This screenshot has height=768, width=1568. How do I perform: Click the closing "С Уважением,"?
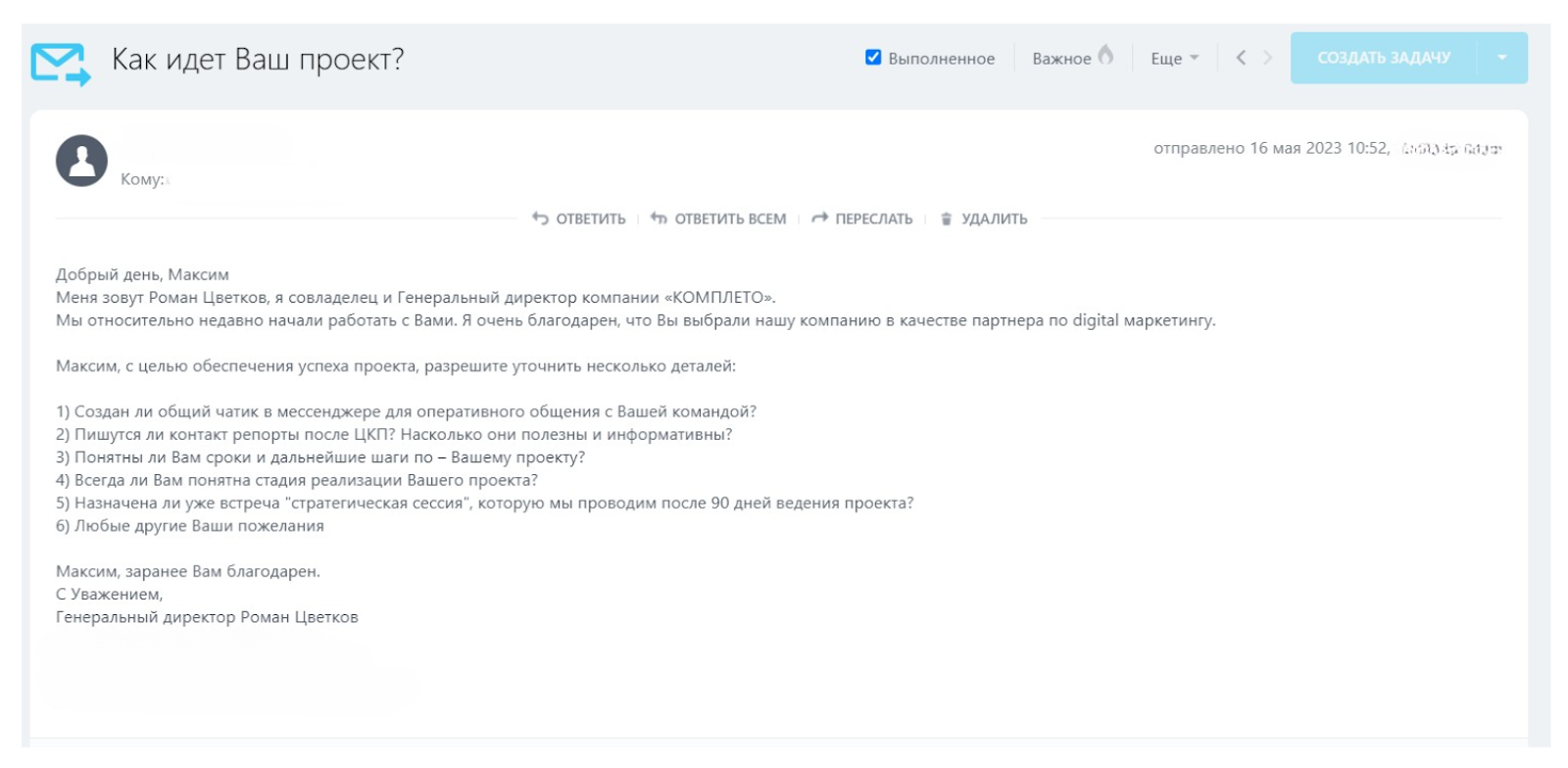(x=110, y=595)
